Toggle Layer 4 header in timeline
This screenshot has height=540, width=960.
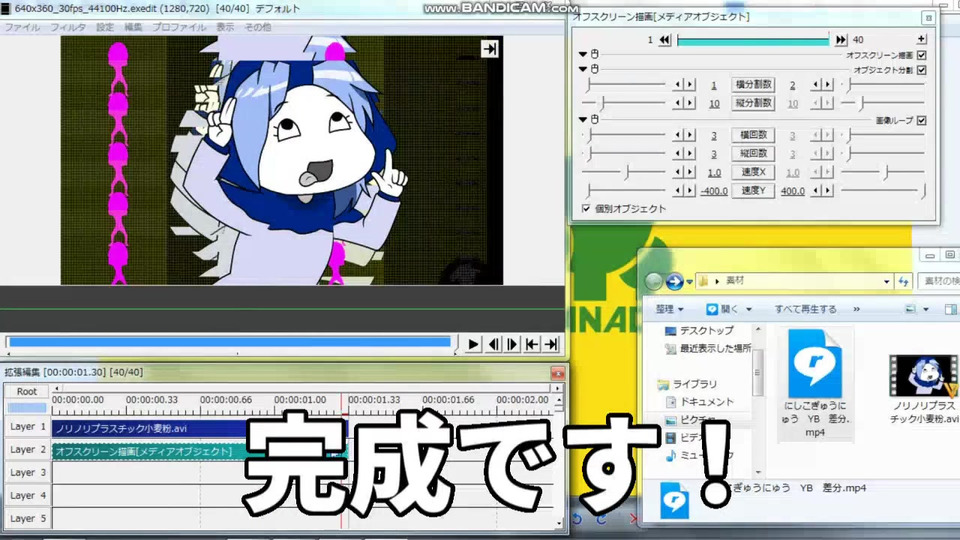click(x=27, y=495)
